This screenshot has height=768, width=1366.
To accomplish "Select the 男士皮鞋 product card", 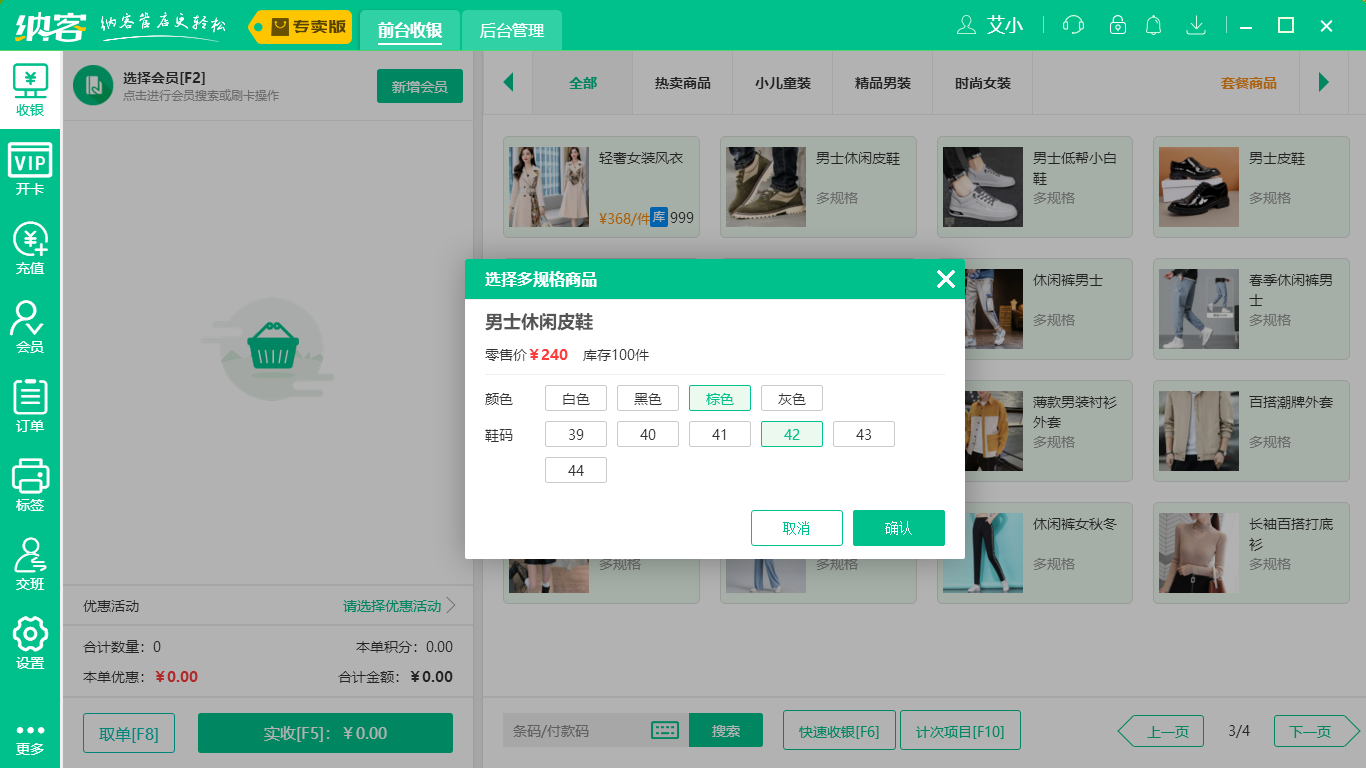I will (1251, 187).
